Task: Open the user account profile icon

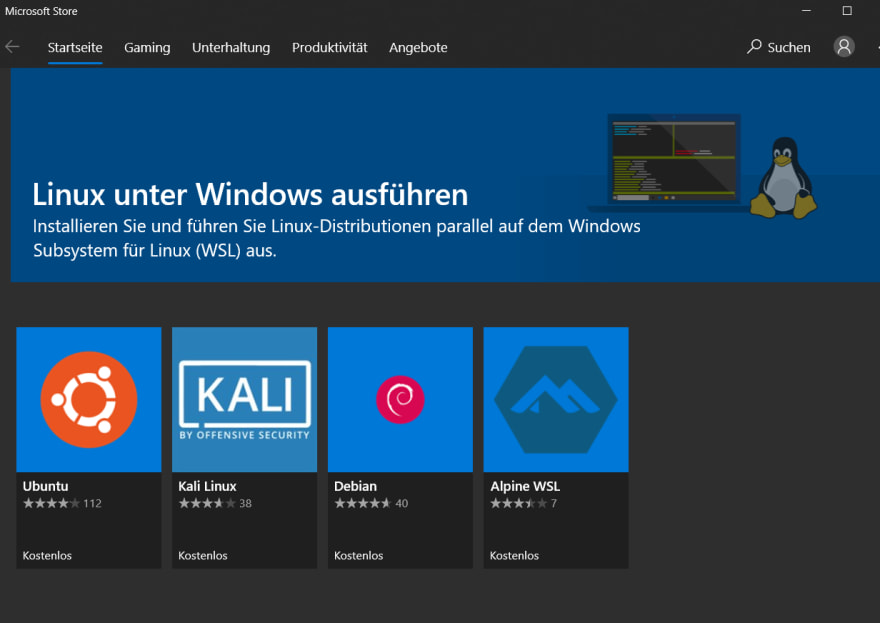Action: [844, 47]
